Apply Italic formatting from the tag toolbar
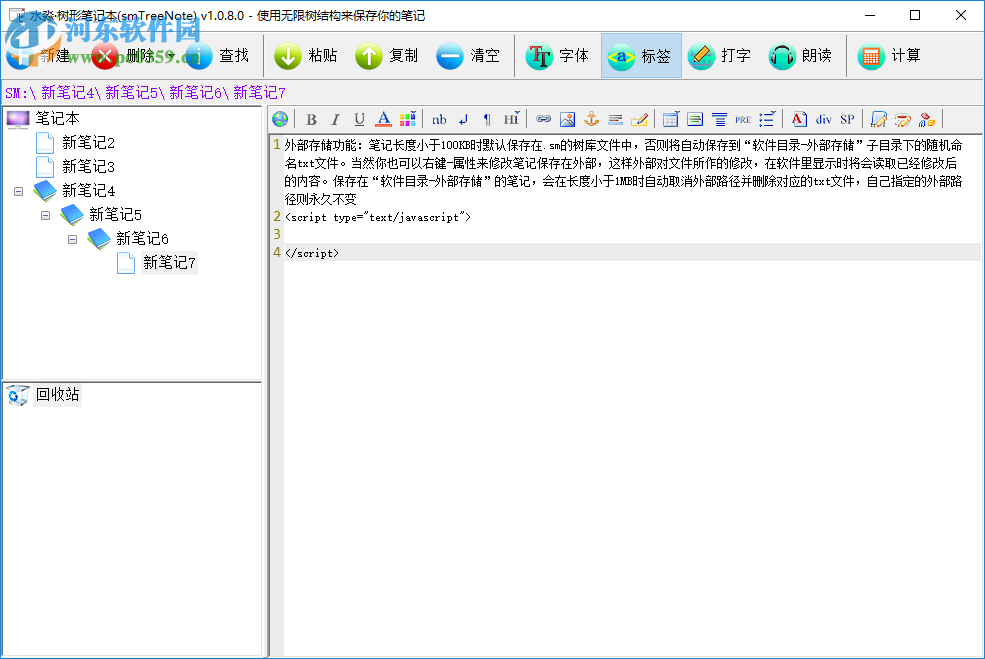 point(335,119)
